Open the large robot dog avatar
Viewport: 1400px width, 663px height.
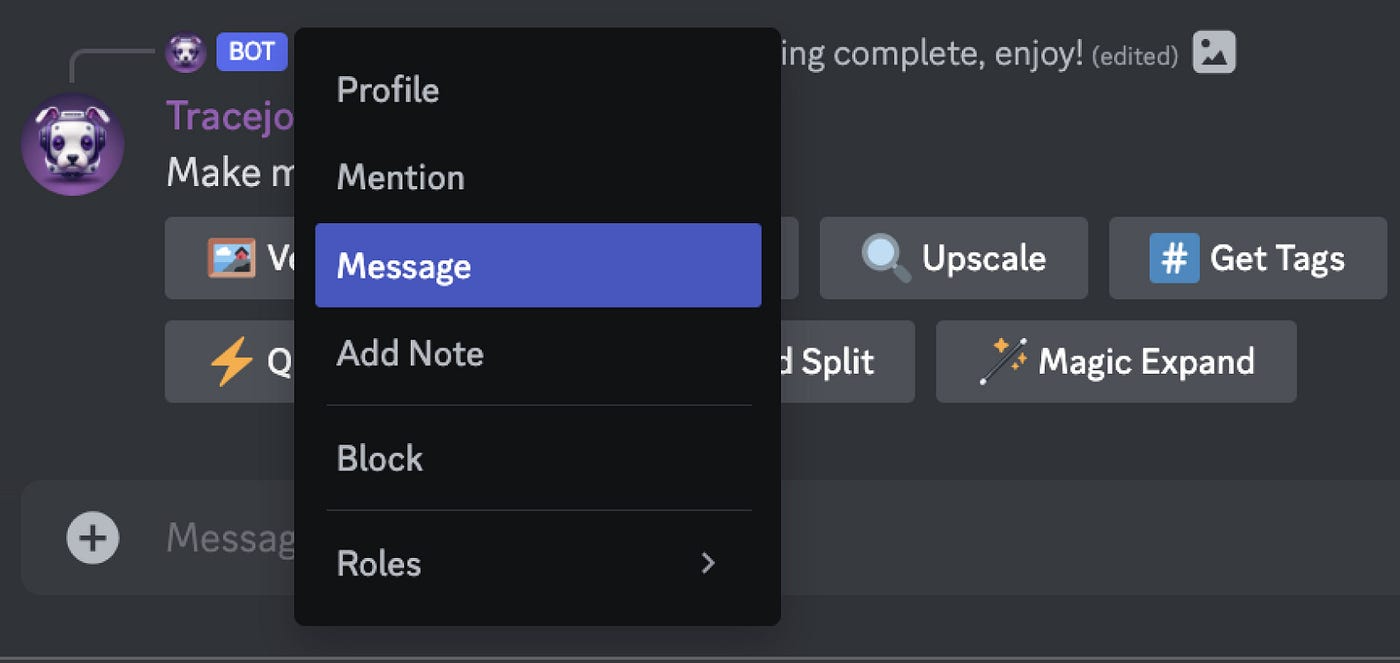[x=73, y=144]
